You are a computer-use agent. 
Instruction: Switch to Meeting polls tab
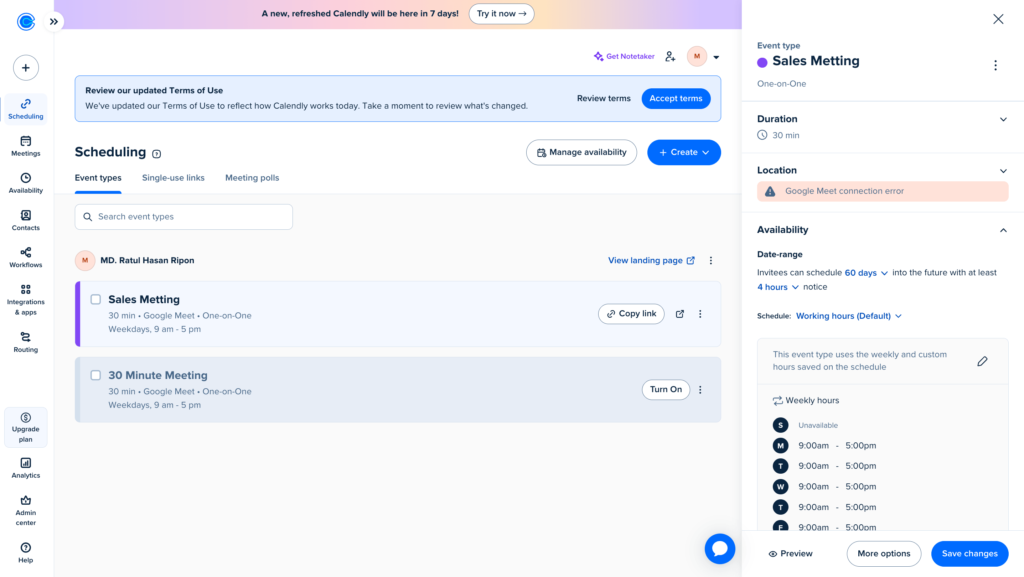252,178
